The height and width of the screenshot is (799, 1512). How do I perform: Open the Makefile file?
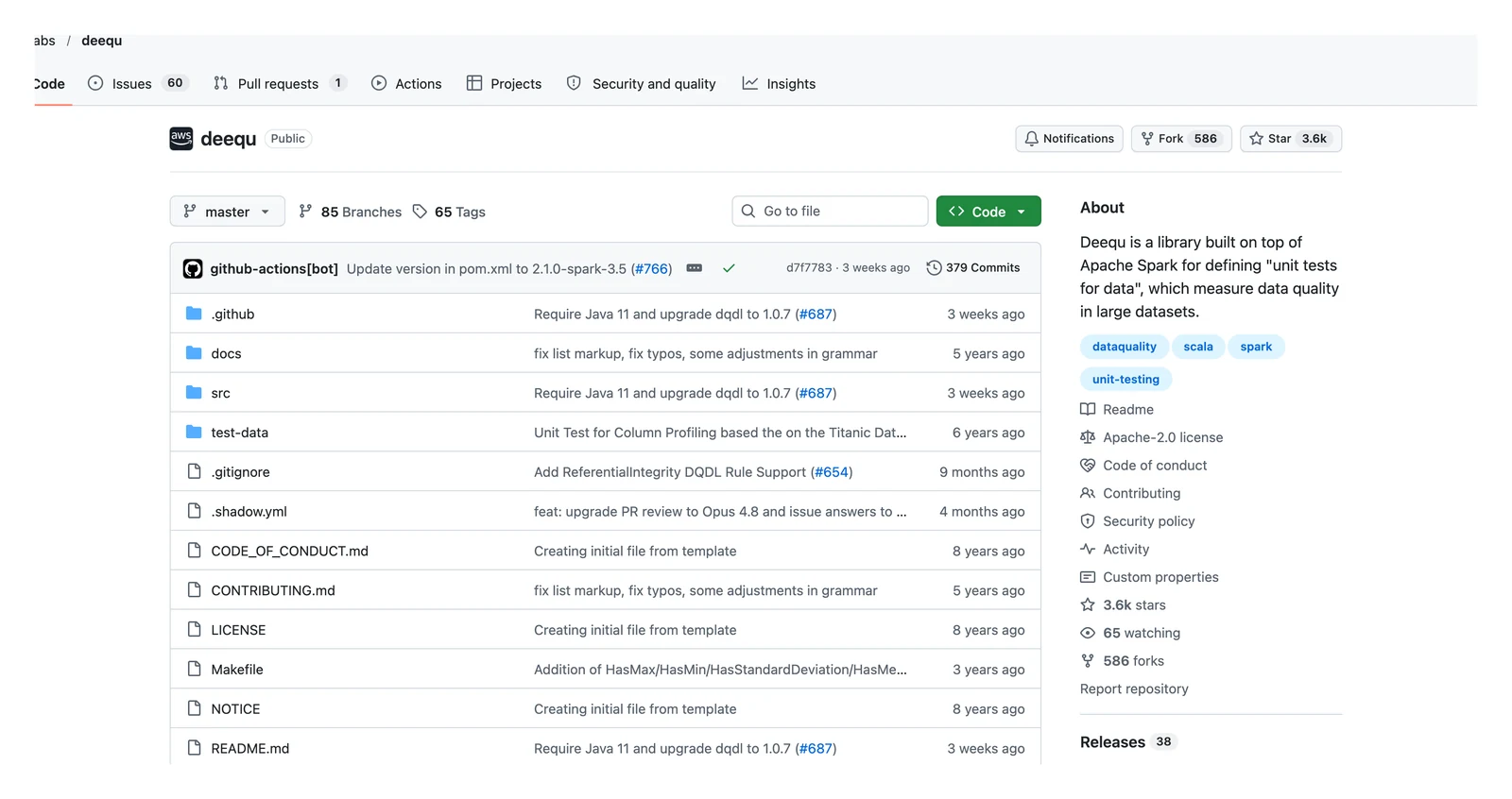(237, 670)
